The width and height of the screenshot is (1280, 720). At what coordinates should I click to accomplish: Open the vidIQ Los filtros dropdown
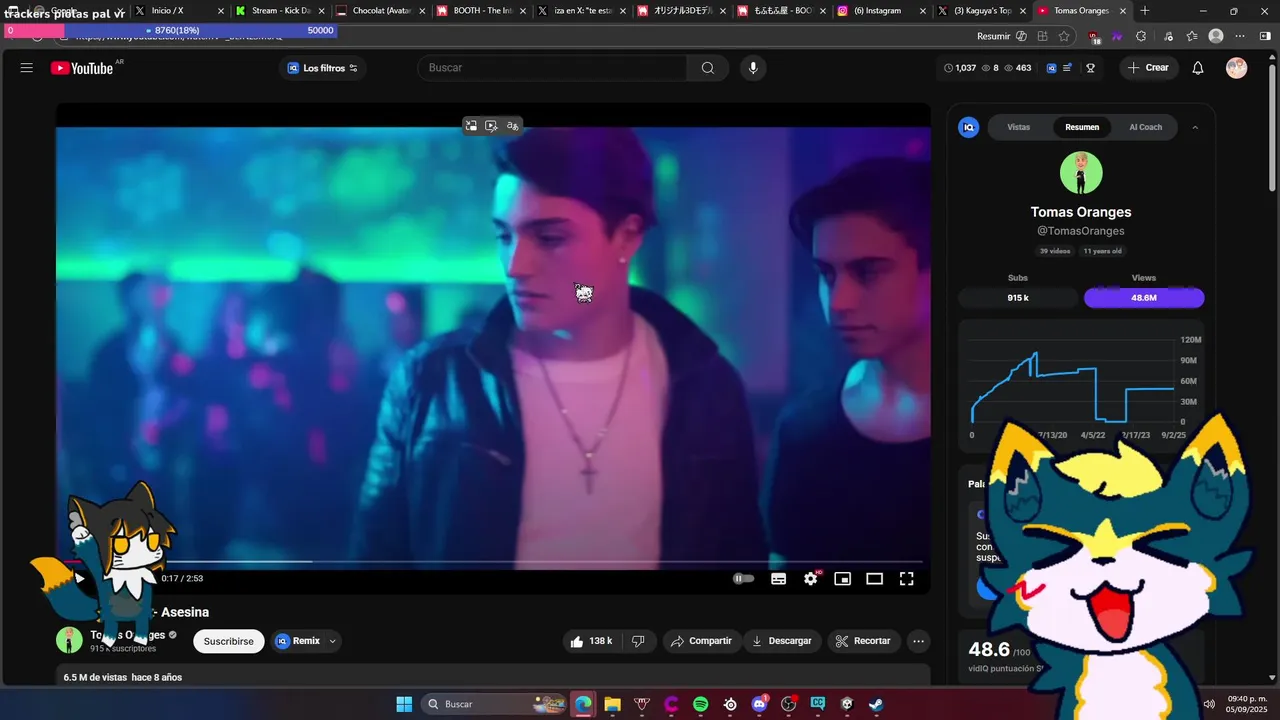(x=323, y=68)
